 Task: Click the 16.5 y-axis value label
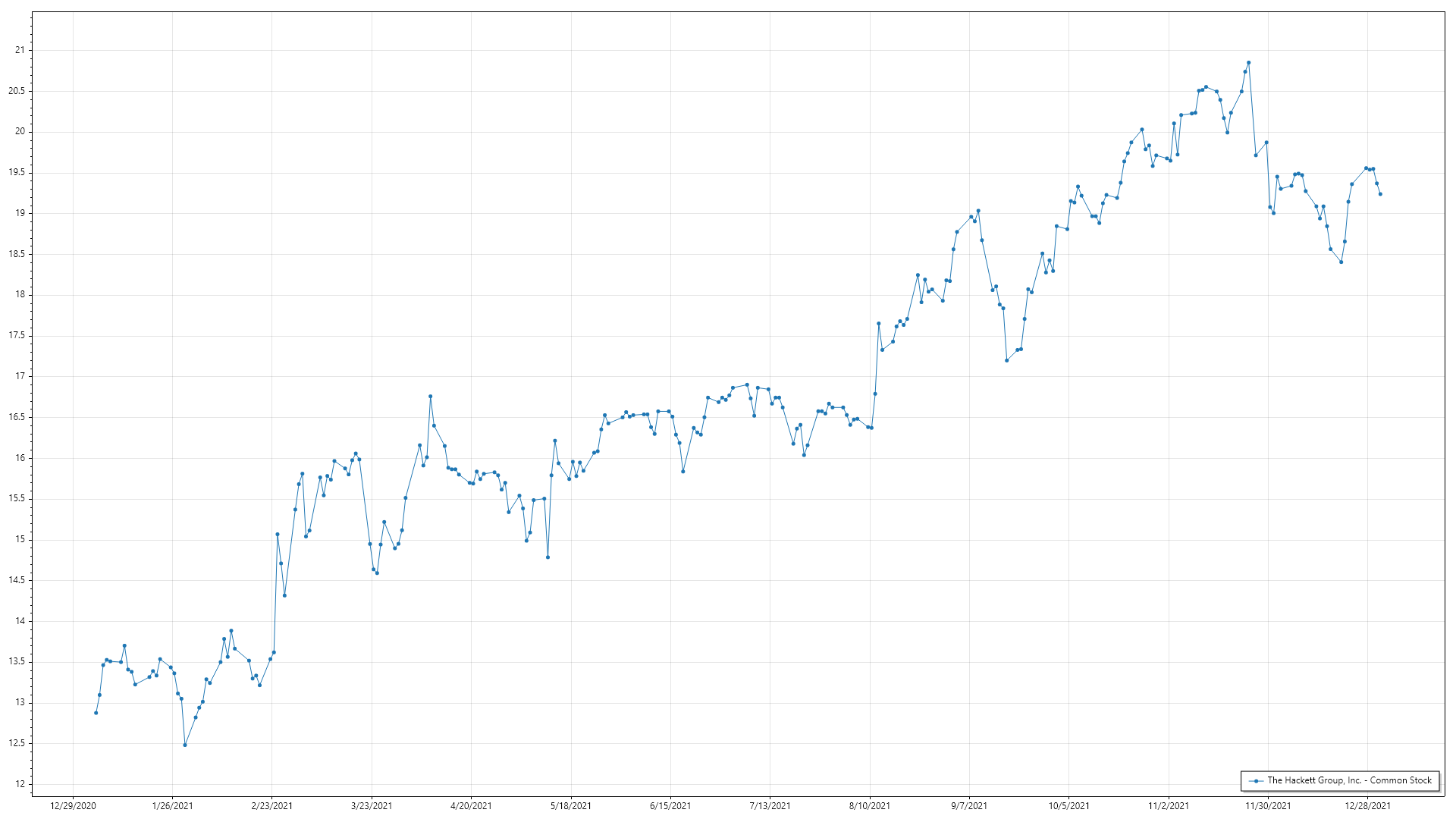coord(17,417)
